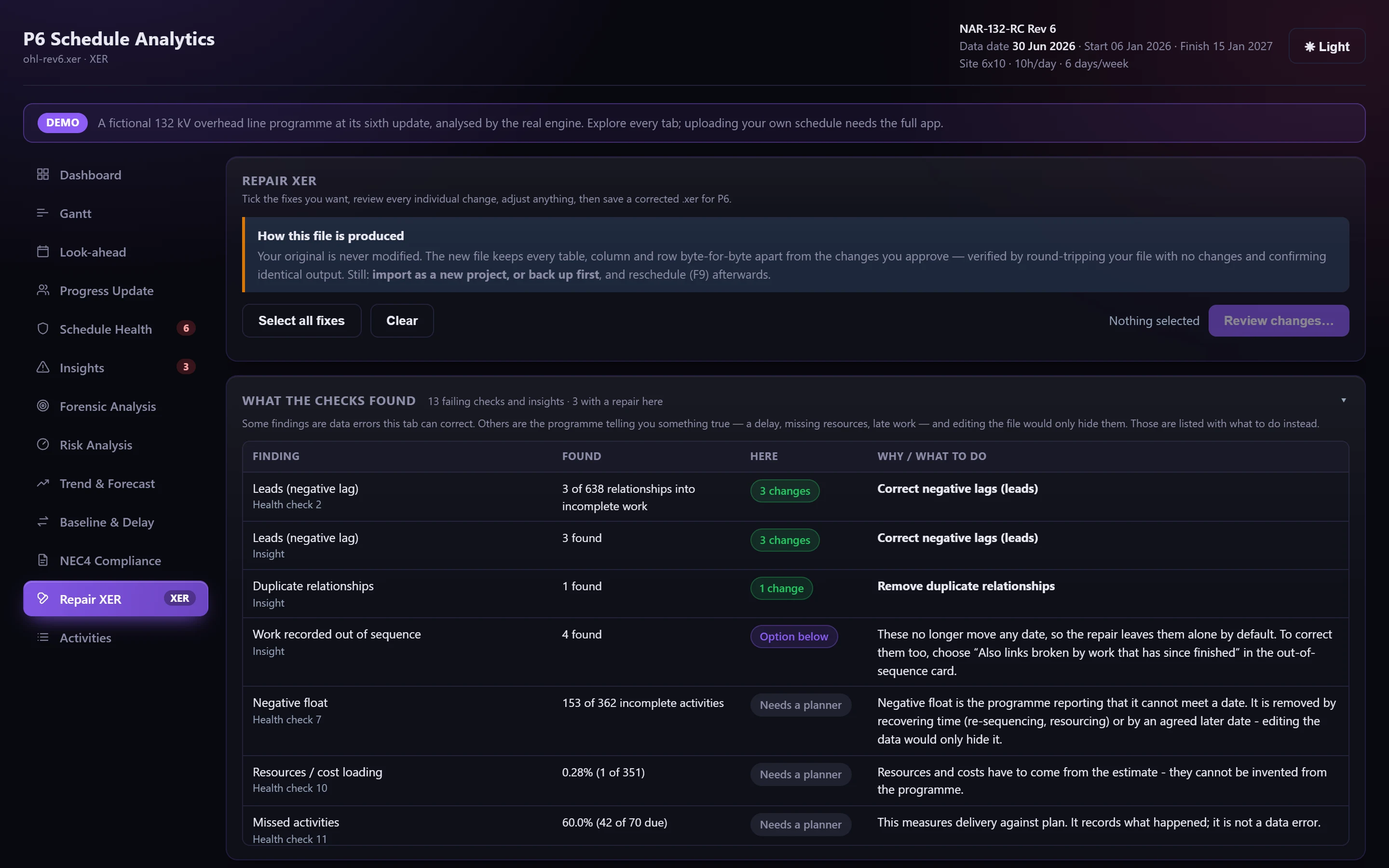Click Negative float finding
Viewport: 1389px width, 868px height.
click(x=290, y=703)
